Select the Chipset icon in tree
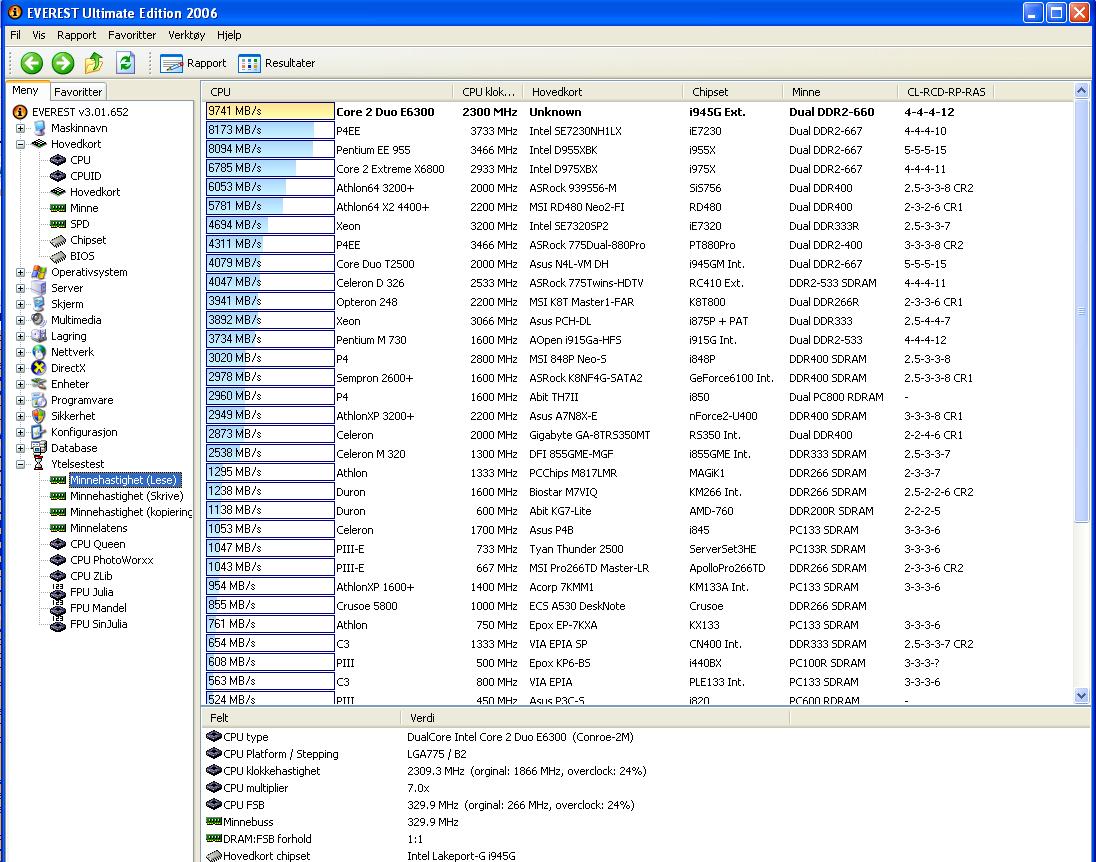Viewport: 1096px width, 862px height. coord(58,240)
